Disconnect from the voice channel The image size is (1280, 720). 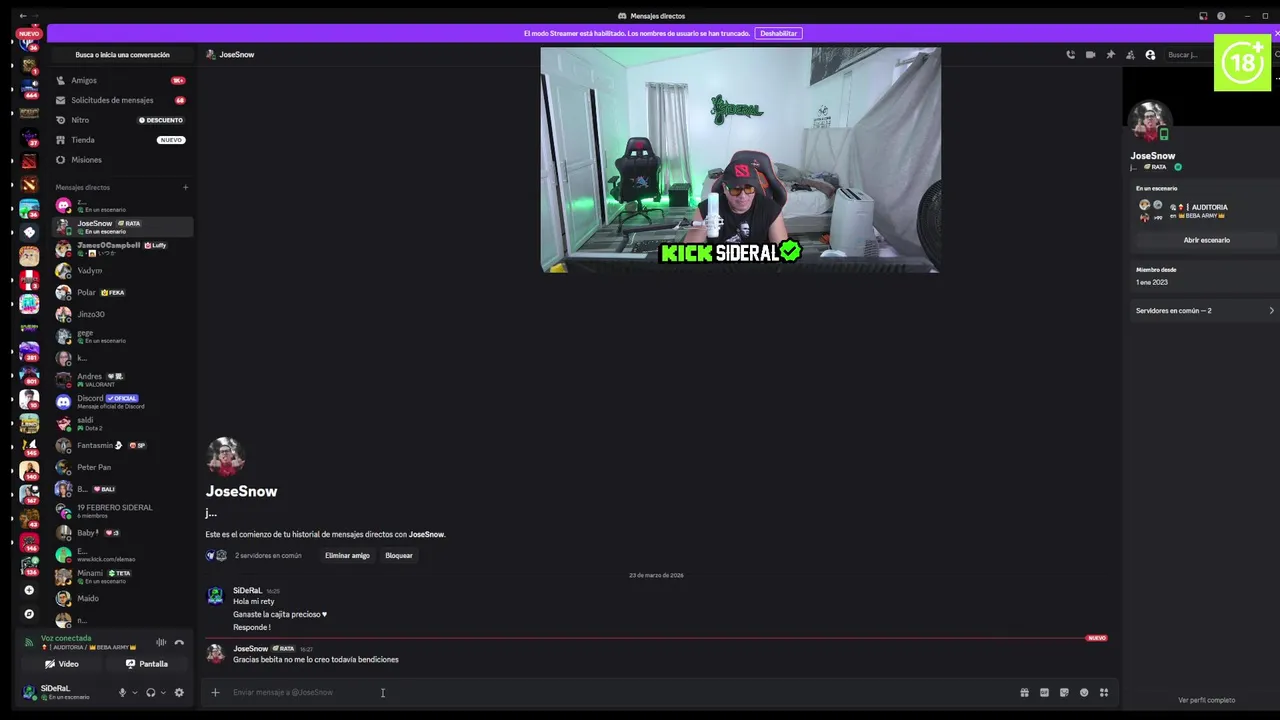point(179,642)
